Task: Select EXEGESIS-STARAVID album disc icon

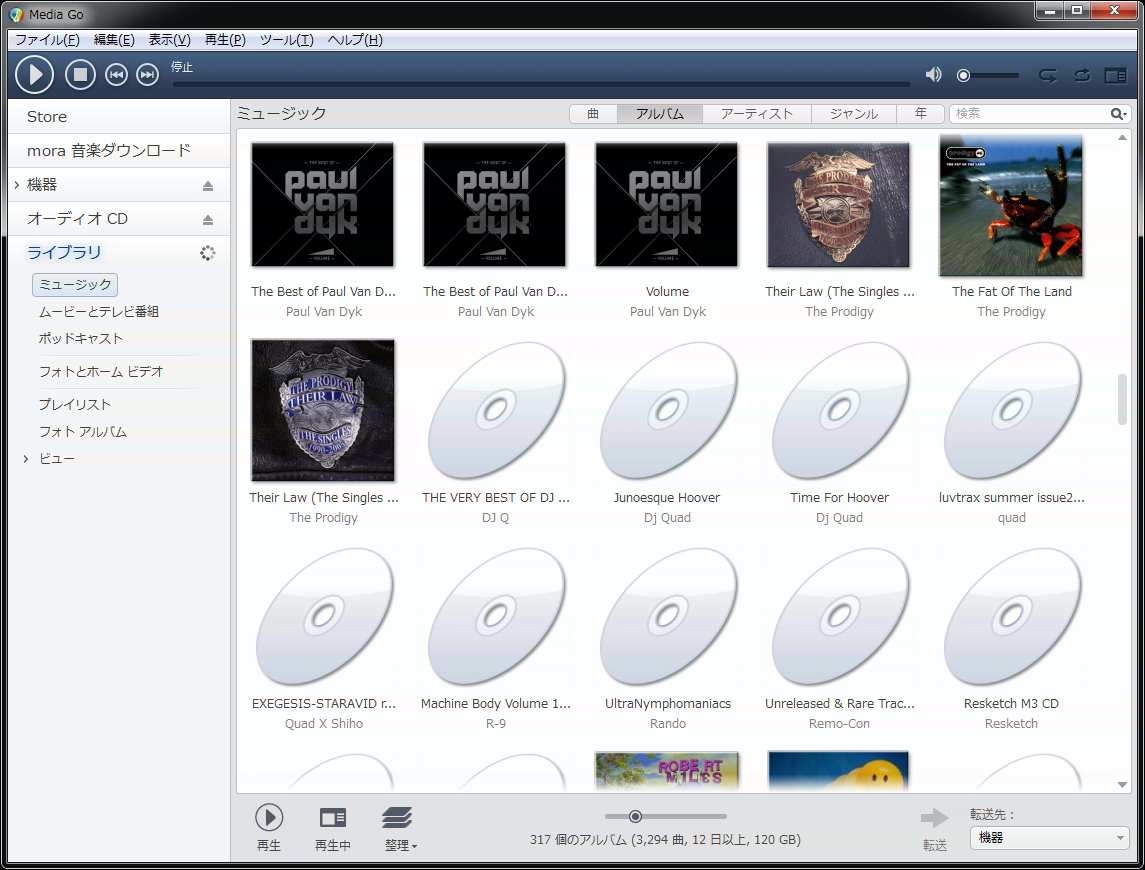Action: [323, 617]
